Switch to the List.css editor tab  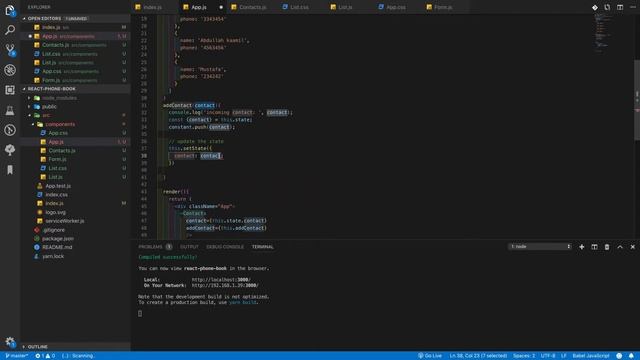click(x=299, y=7)
